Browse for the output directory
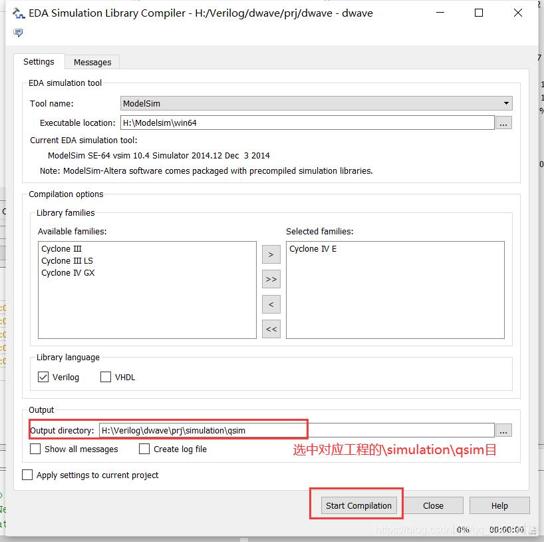 pyautogui.click(x=503, y=431)
